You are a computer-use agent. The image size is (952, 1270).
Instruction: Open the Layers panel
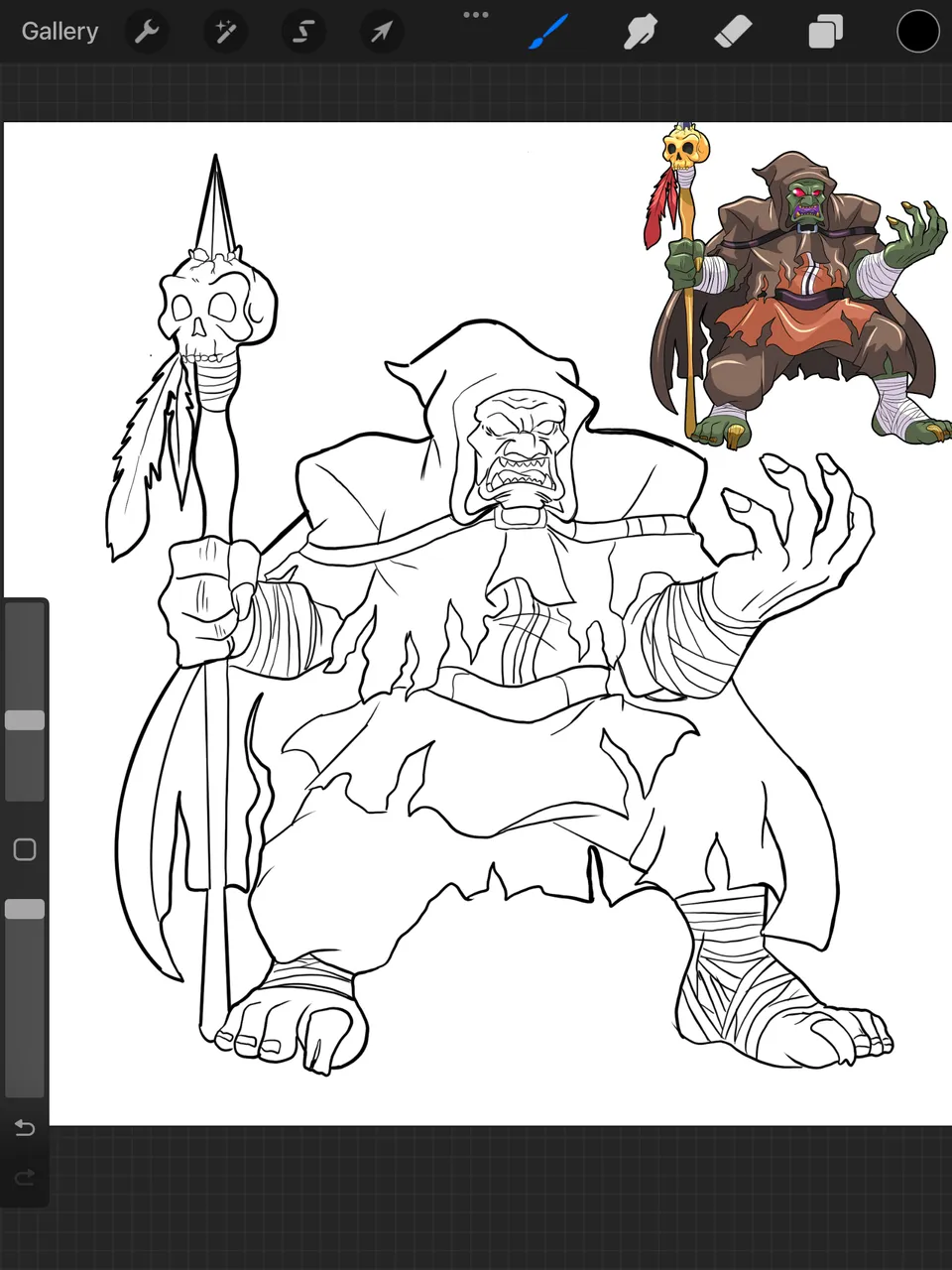[825, 32]
